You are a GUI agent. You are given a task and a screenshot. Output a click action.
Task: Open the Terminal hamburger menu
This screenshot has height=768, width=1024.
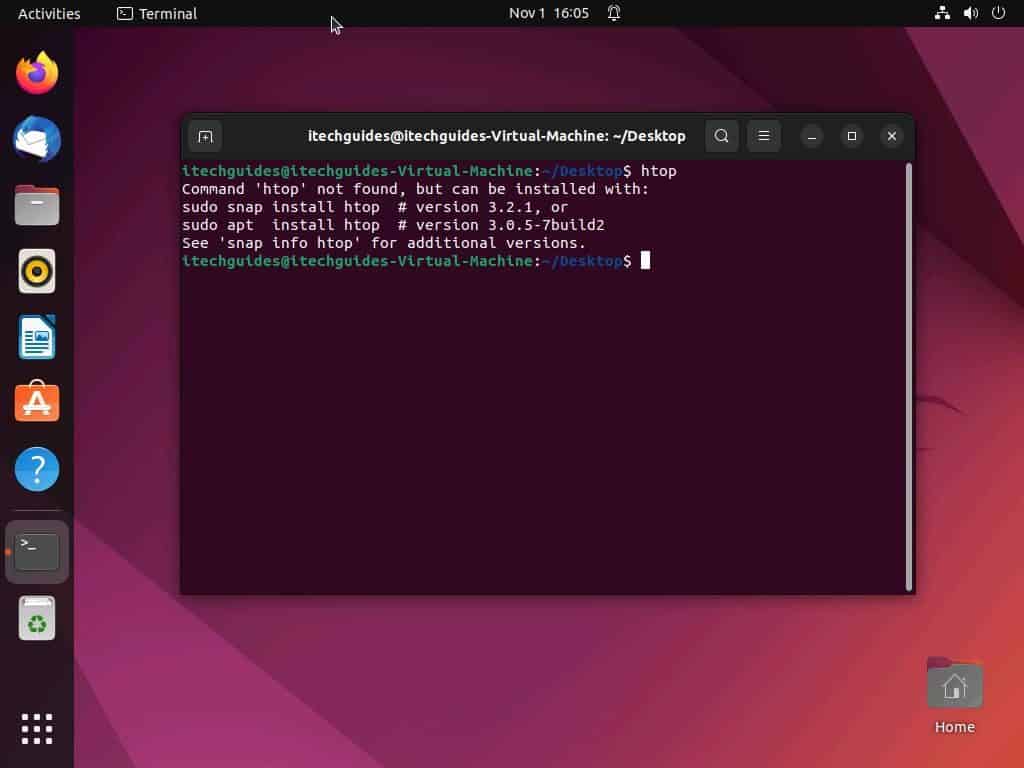[x=763, y=136]
